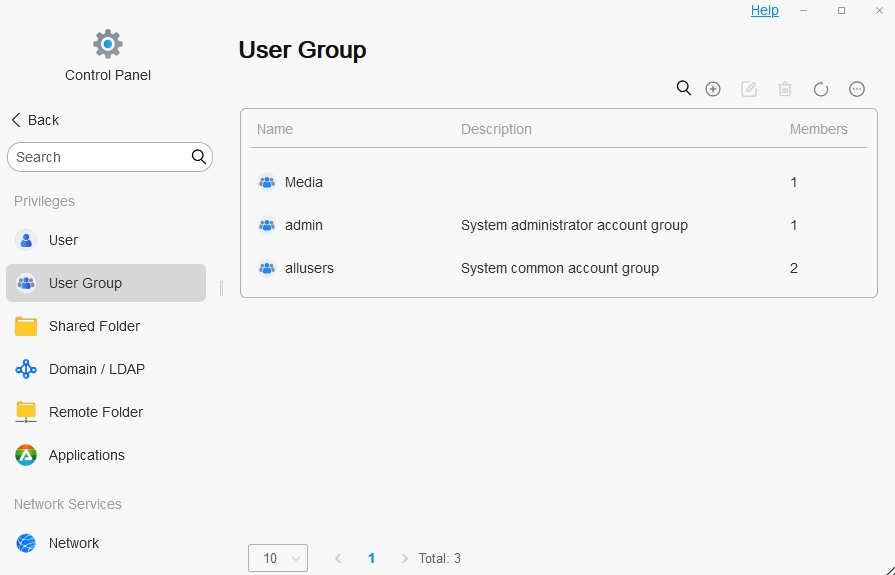895x575 pixels.
Task: Open the Applications privileges section
Action: click(86, 455)
